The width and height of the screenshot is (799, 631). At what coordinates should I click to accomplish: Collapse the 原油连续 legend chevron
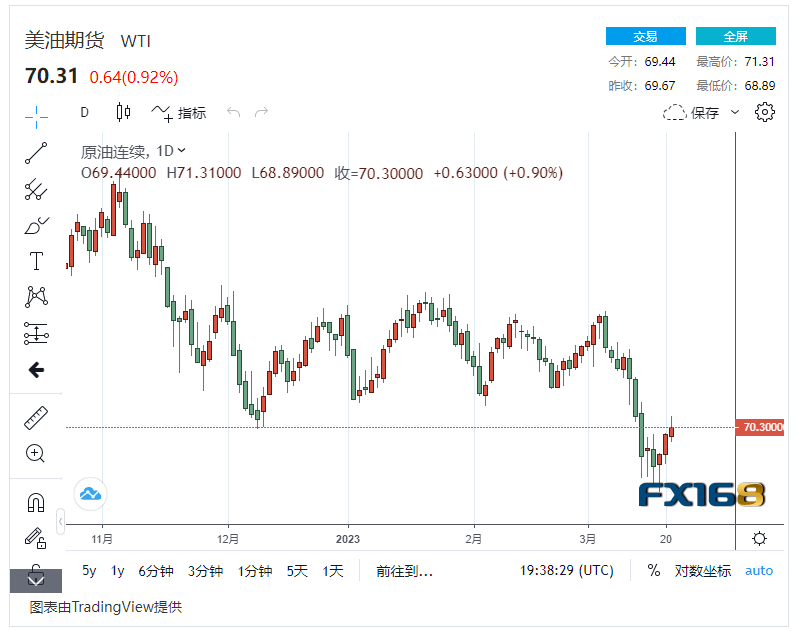tap(182, 151)
